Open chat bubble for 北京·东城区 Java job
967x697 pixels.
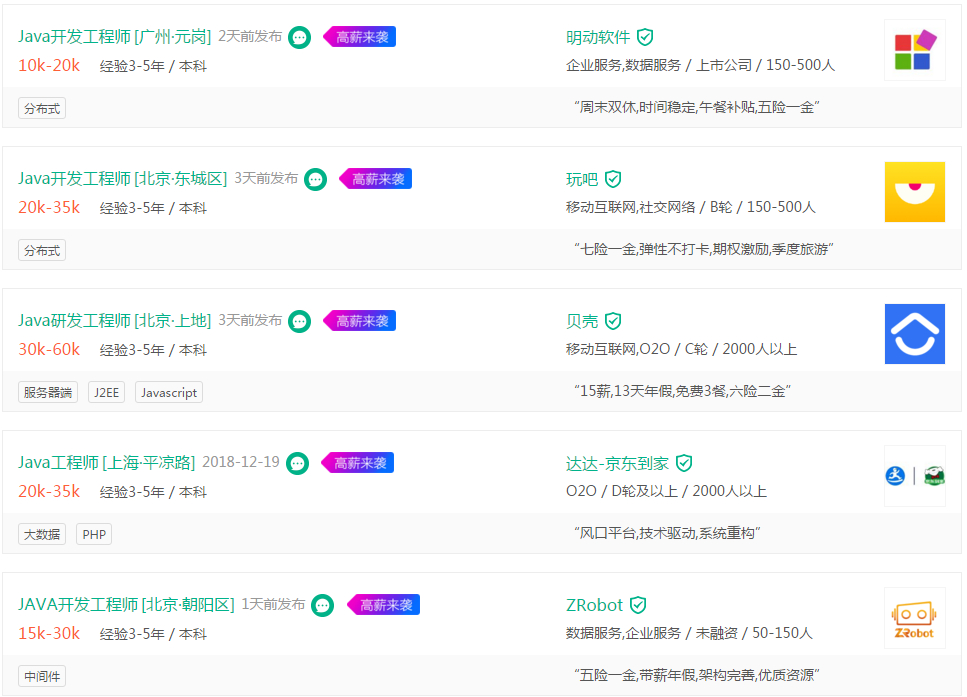(316, 179)
